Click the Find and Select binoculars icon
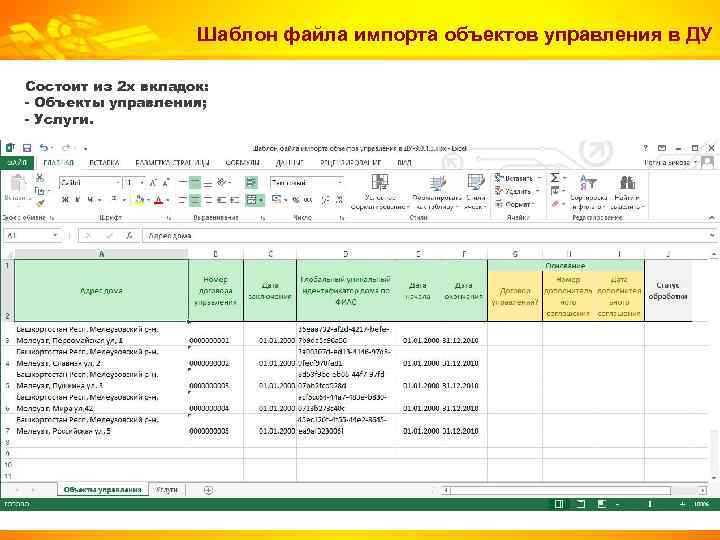The height and width of the screenshot is (540, 720). 628,183
